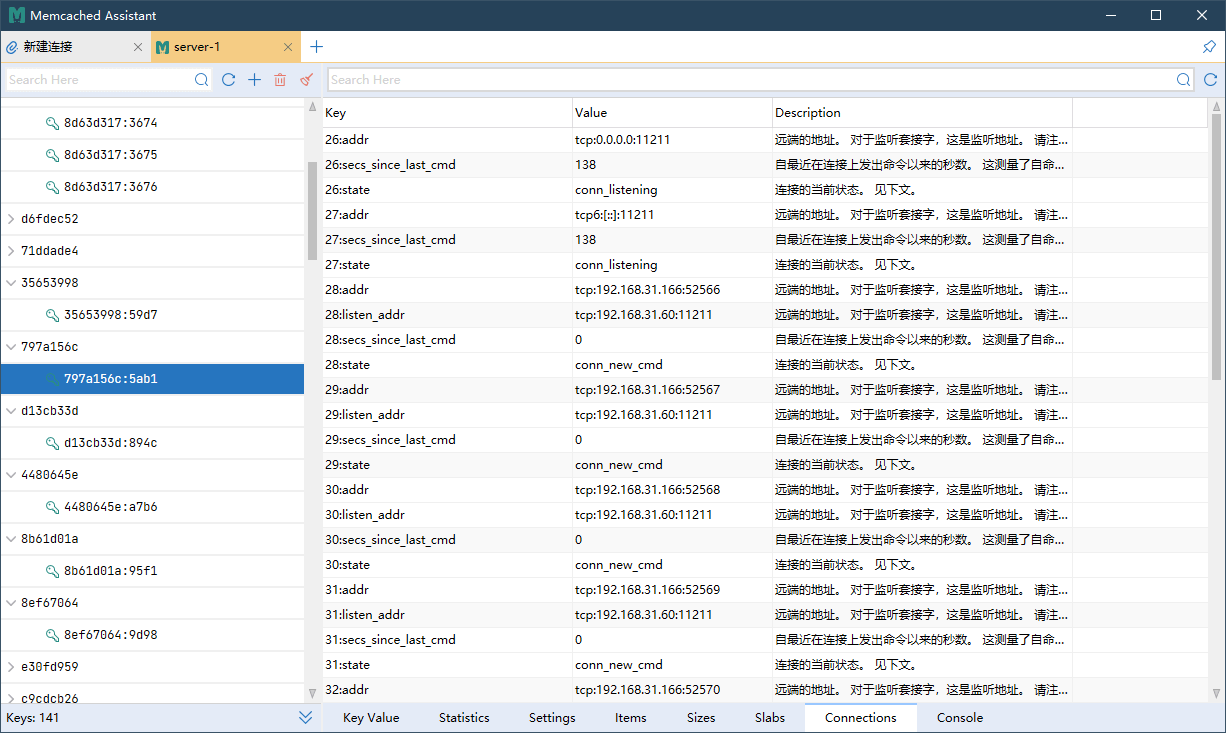Select key 8d63d317:3676 in the tree
The width and height of the screenshot is (1226, 733).
pyautogui.click(x=152, y=187)
